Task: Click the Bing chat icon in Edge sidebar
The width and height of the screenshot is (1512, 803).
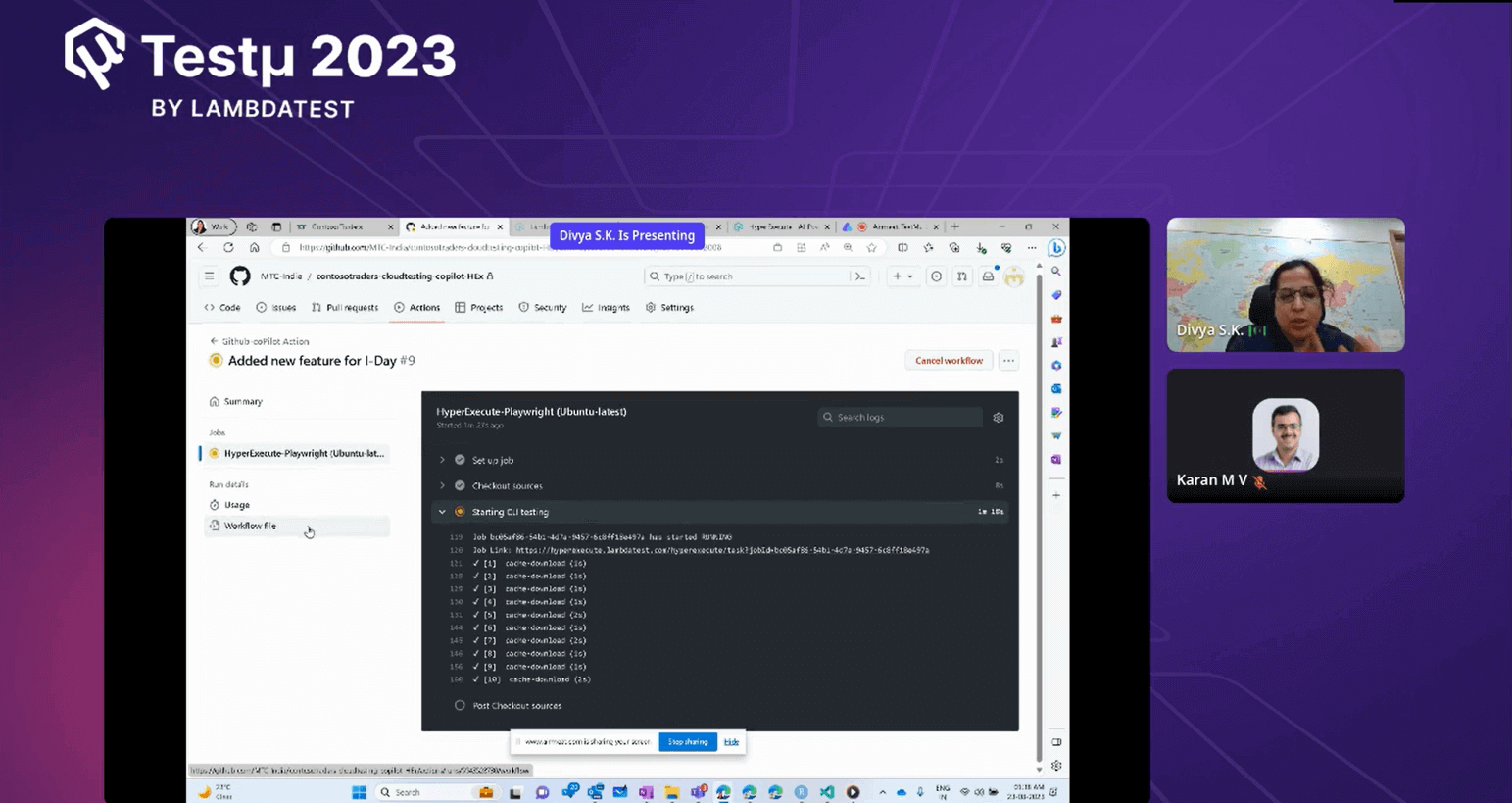Action: click(x=1056, y=248)
